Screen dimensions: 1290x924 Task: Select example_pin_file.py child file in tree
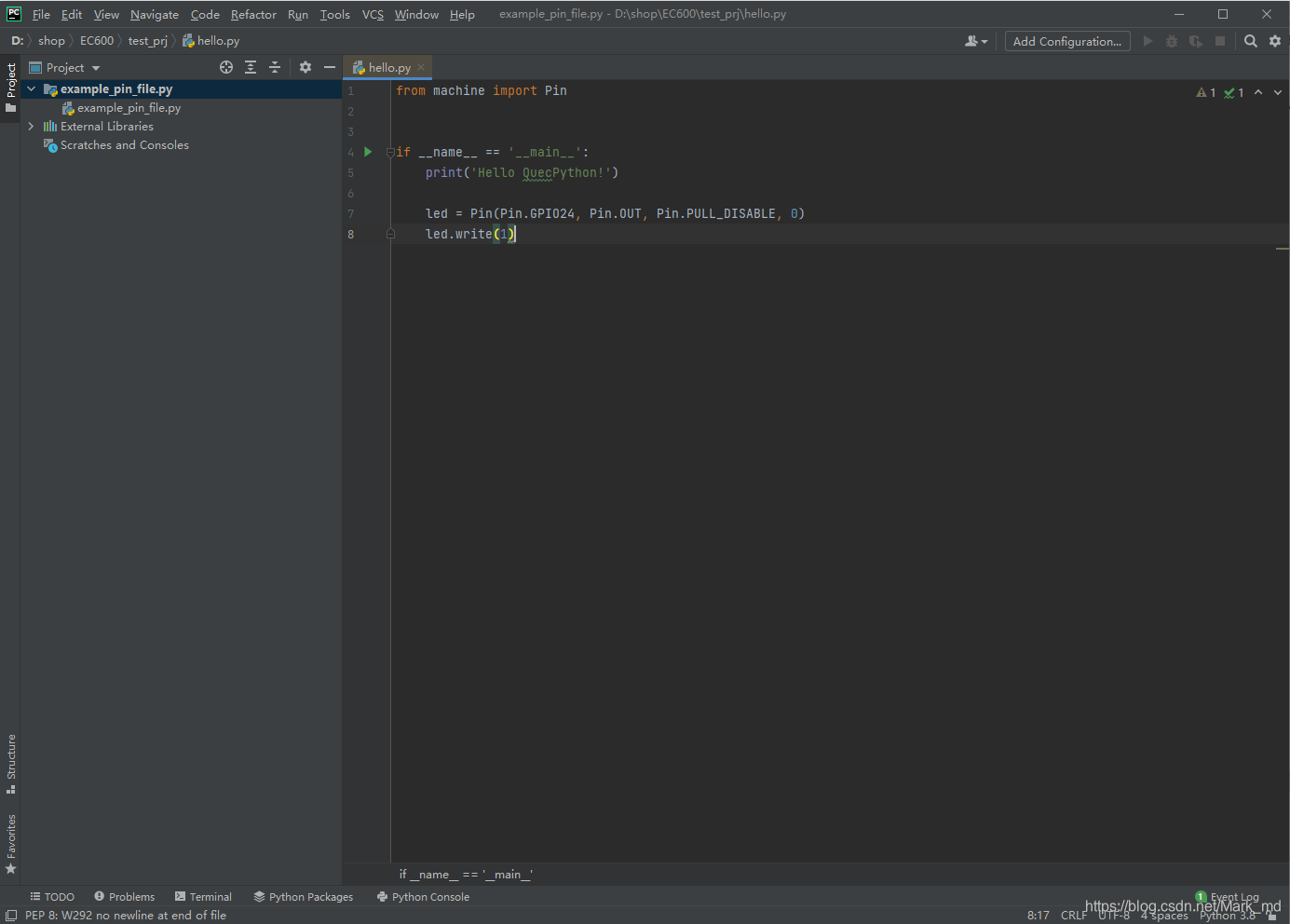(129, 108)
